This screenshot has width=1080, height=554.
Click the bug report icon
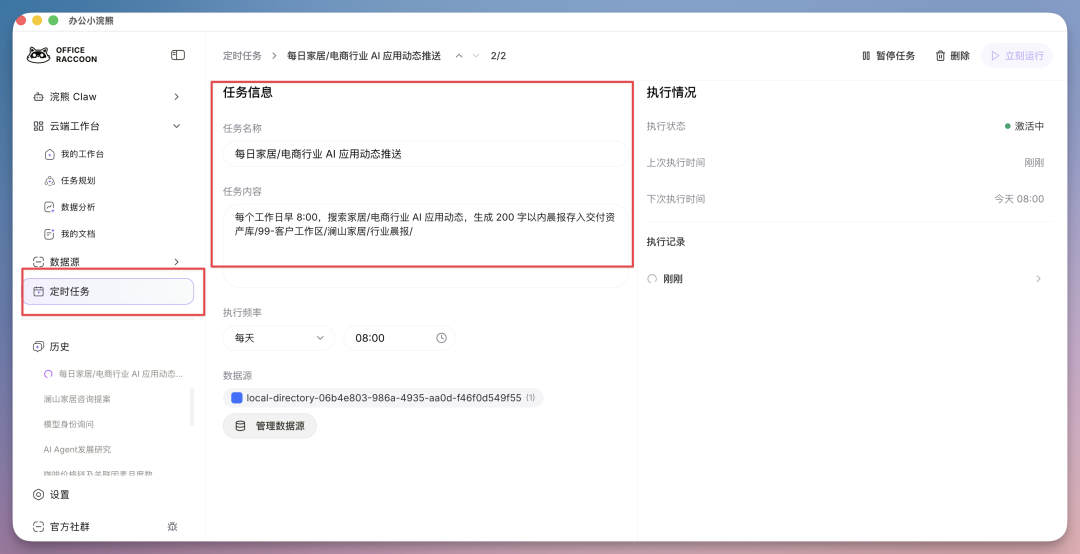(x=172, y=526)
